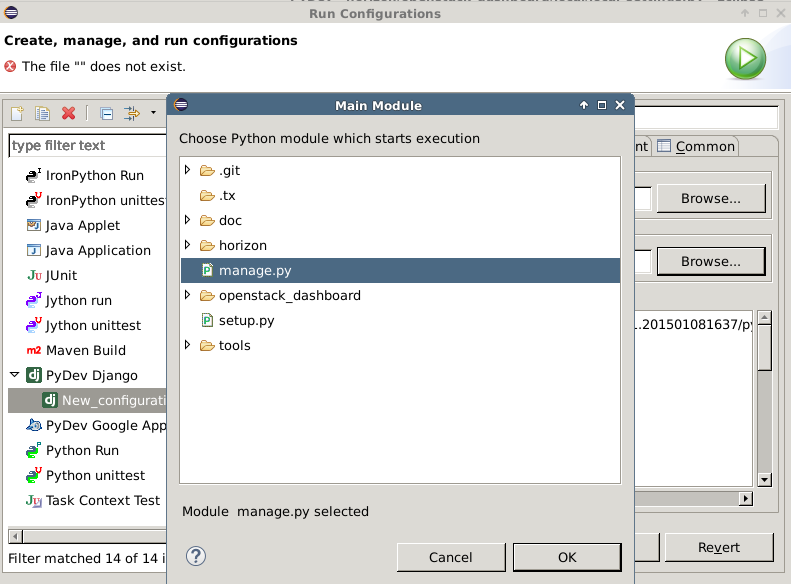Close the Main Module dialog

pos(620,105)
